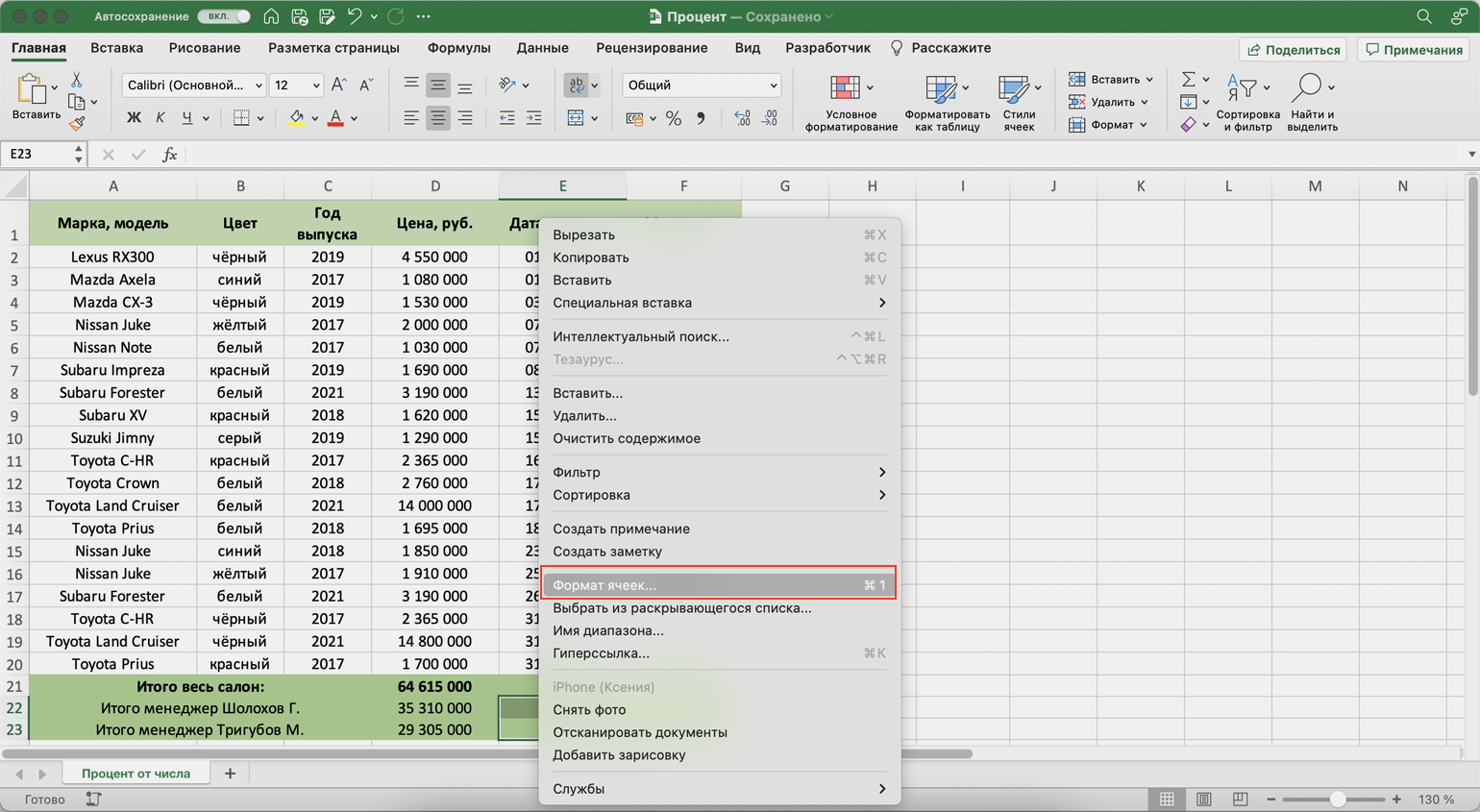Click the Примечания button
The width and height of the screenshot is (1480, 812).
(x=1415, y=50)
